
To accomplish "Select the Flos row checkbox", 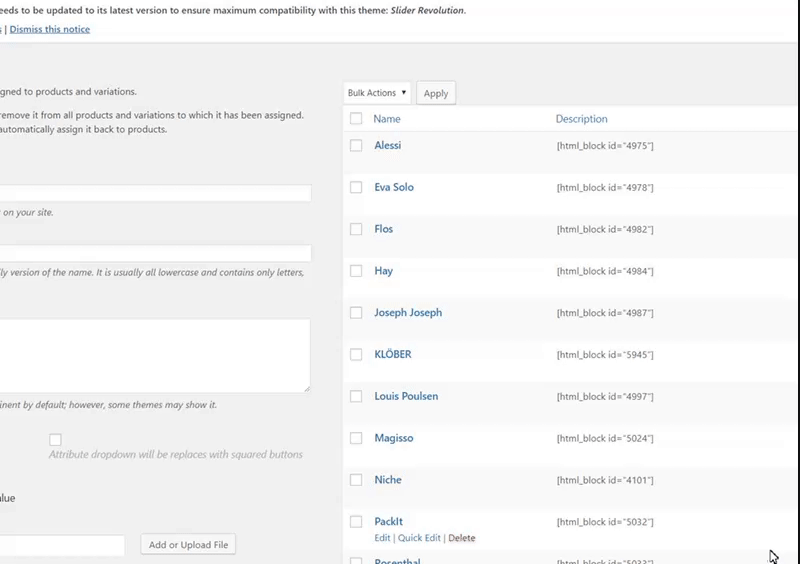I will point(356,229).
